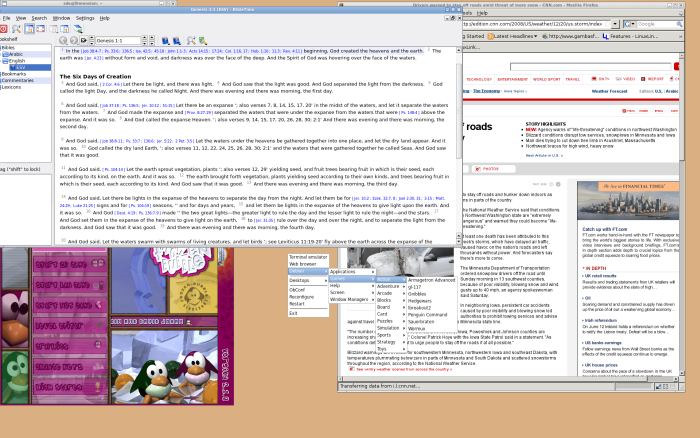Open the Latest Headlines bookmark dropdown in Firefox
The width and height of the screenshot is (700, 438).
click(512, 36)
